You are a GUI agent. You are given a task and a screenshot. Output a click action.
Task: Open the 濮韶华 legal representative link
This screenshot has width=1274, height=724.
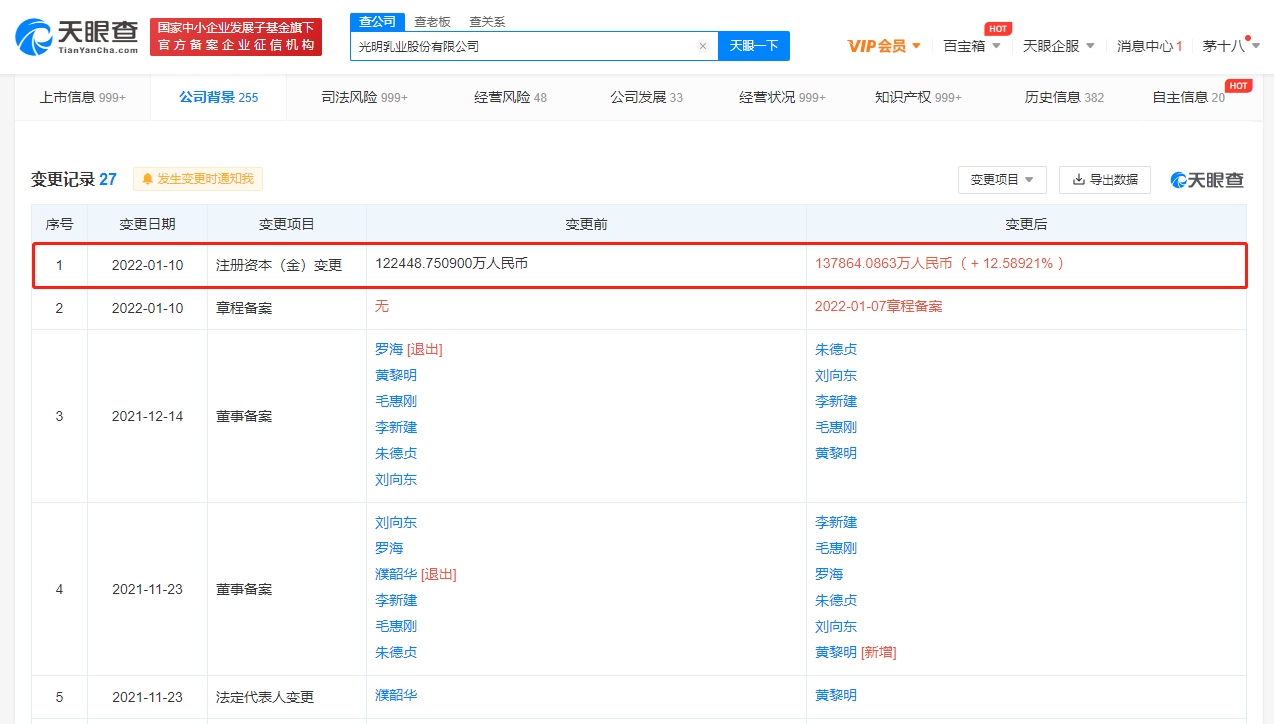[x=396, y=695]
